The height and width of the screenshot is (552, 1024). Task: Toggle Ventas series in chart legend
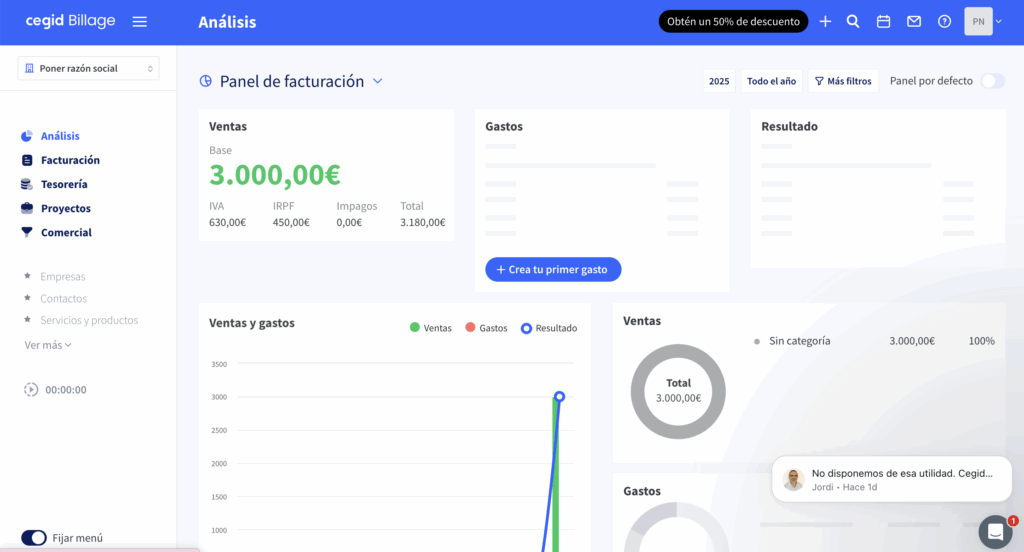[x=430, y=328]
